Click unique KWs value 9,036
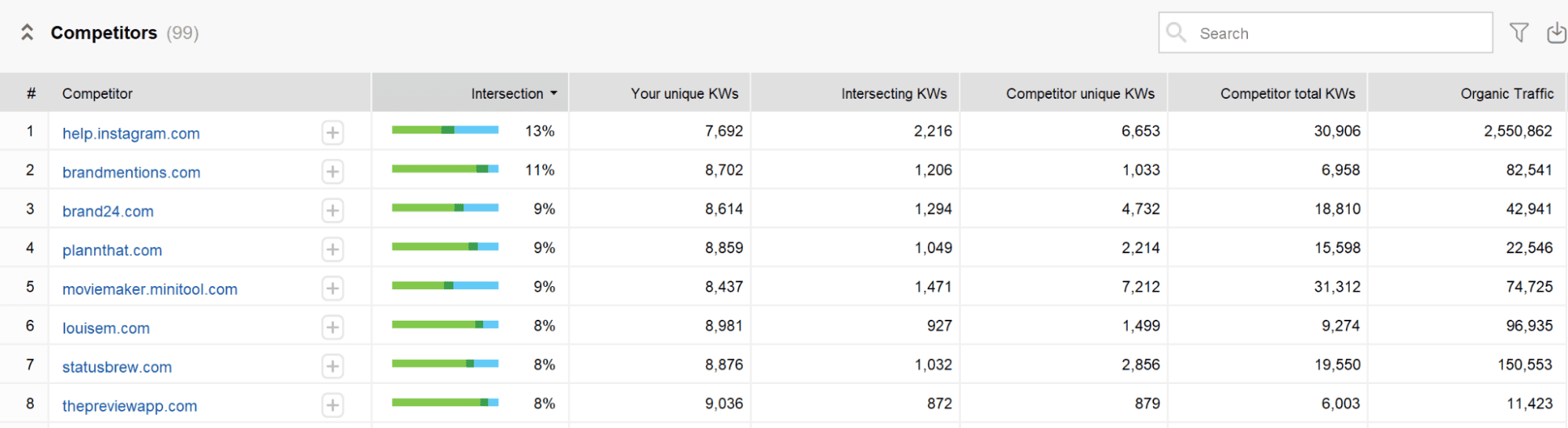This screenshot has height=428, width=1568. click(723, 404)
